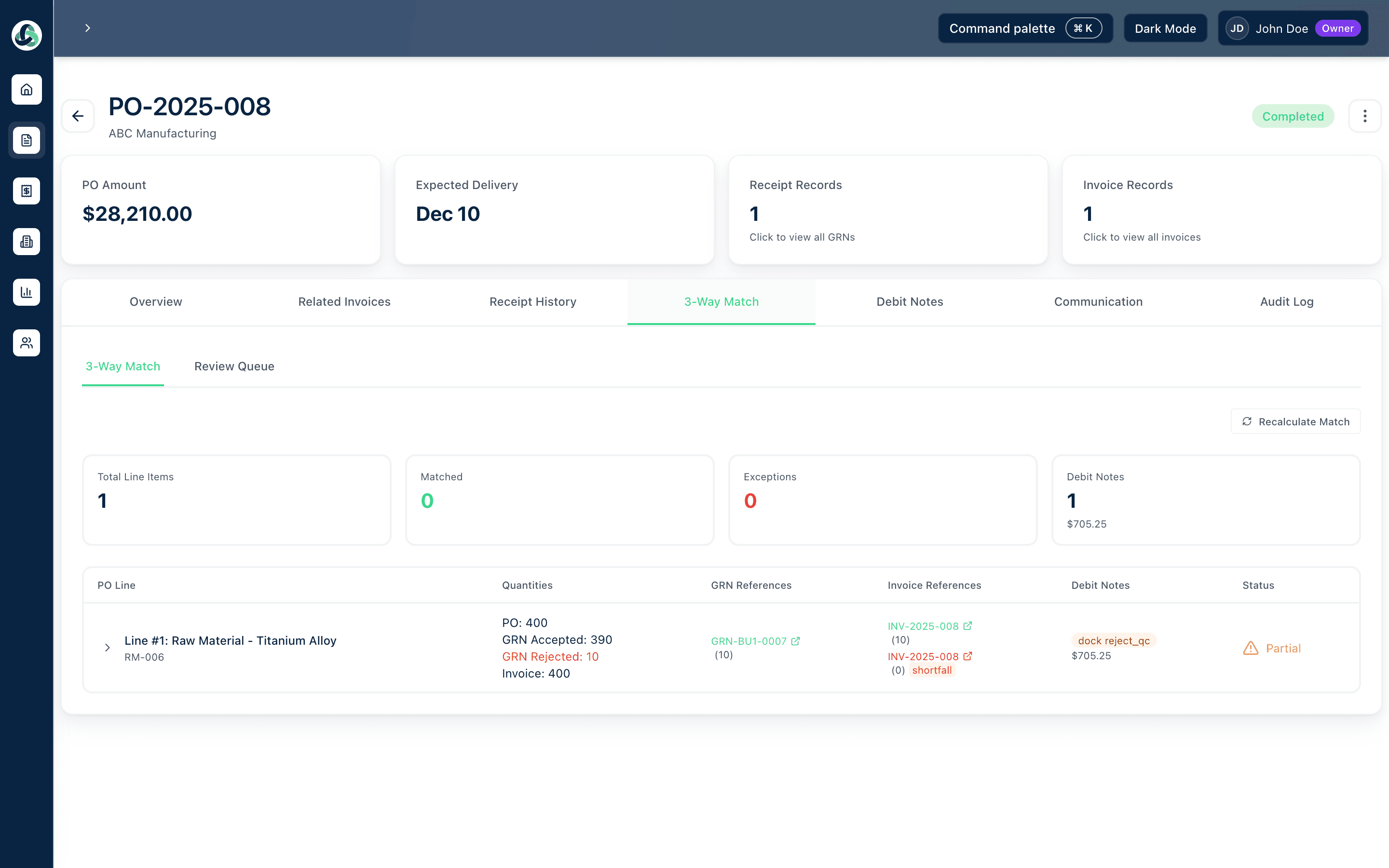This screenshot has width=1389, height=868.
Task: Click the vendors building icon in sidebar
Action: click(x=27, y=241)
